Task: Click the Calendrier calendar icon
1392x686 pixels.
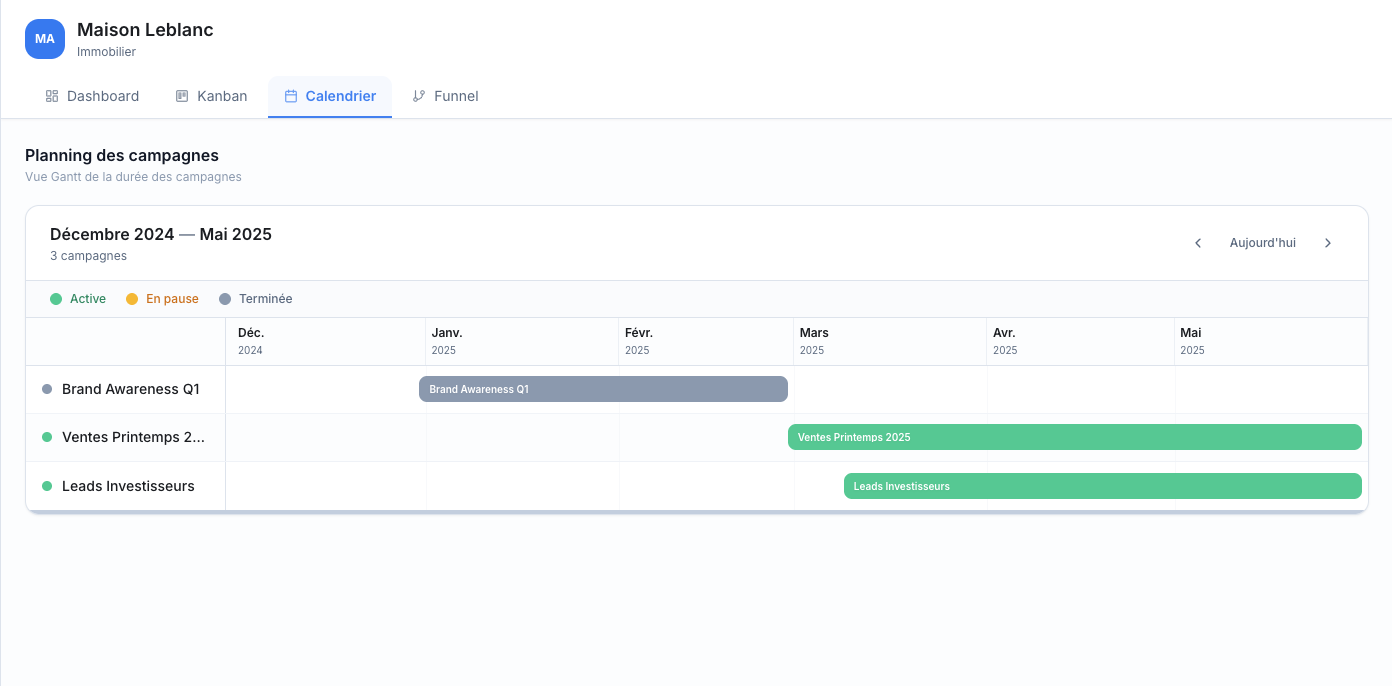Action: [291, 96]
